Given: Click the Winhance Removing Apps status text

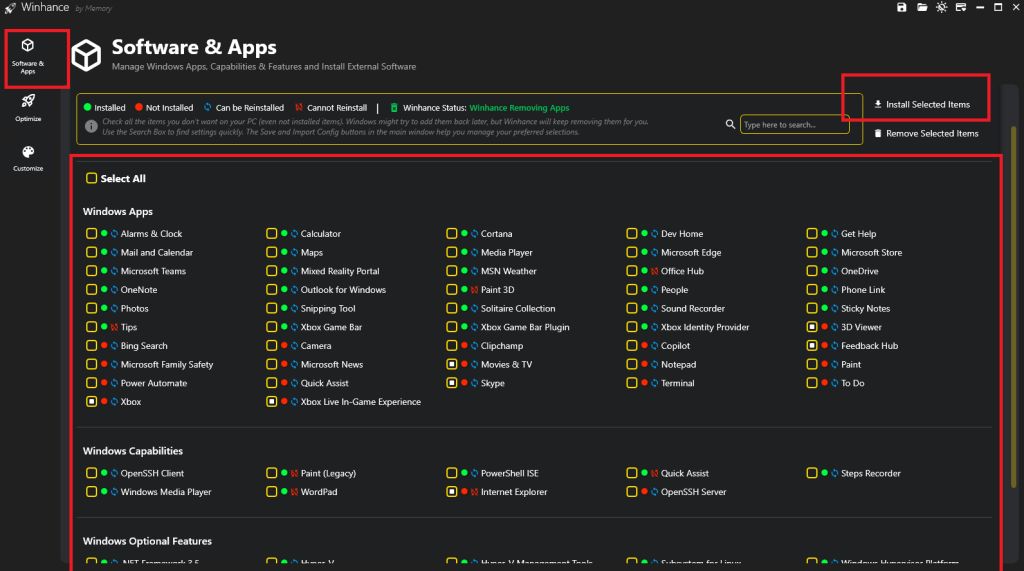Looking at the screenshot, I should tap(519, 108).
